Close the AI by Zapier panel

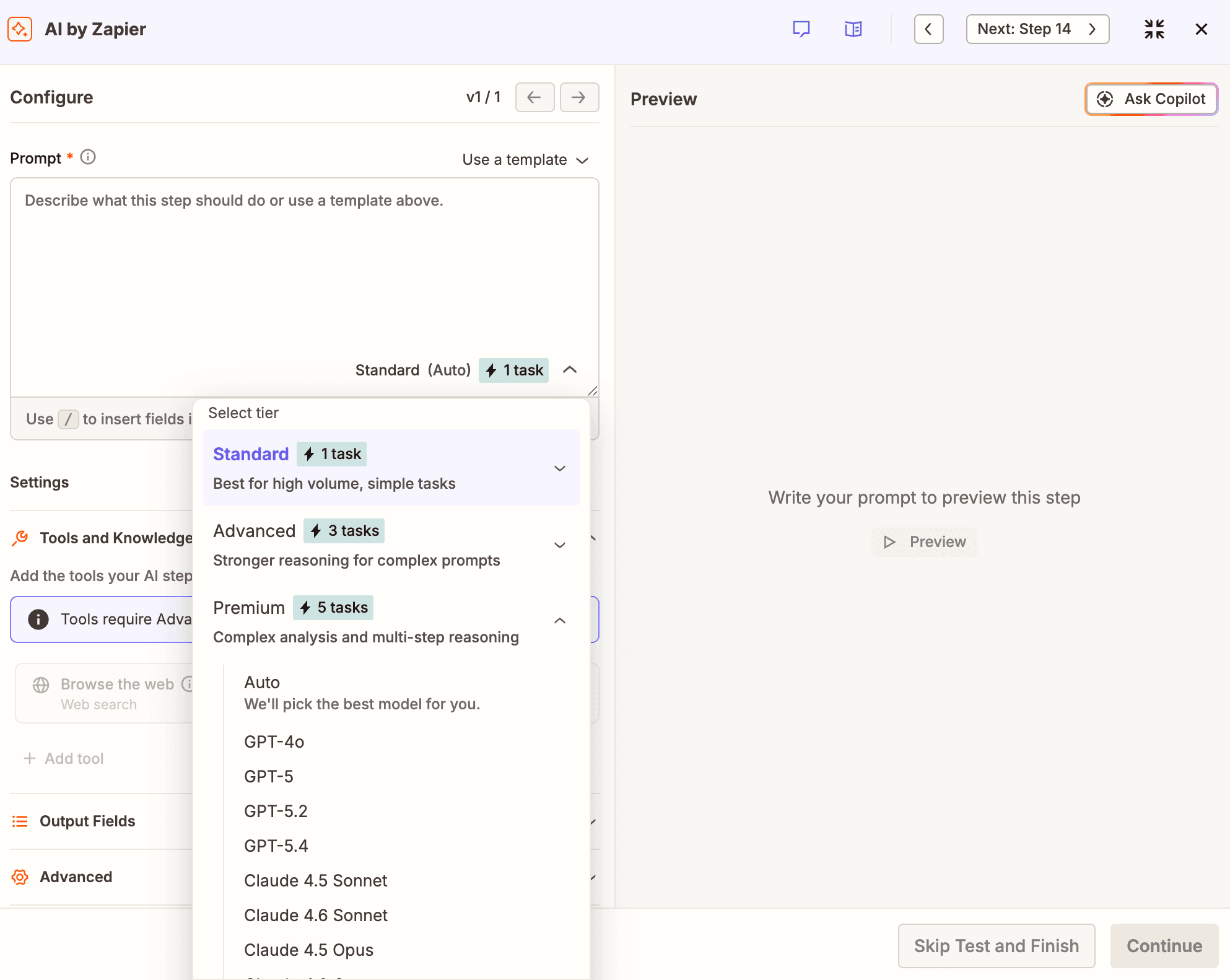(1201, 29)
